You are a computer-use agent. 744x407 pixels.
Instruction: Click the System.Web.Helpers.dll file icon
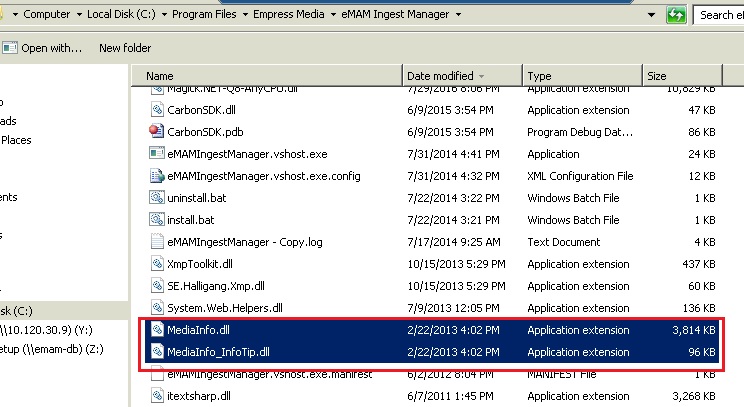coord(157,307)
